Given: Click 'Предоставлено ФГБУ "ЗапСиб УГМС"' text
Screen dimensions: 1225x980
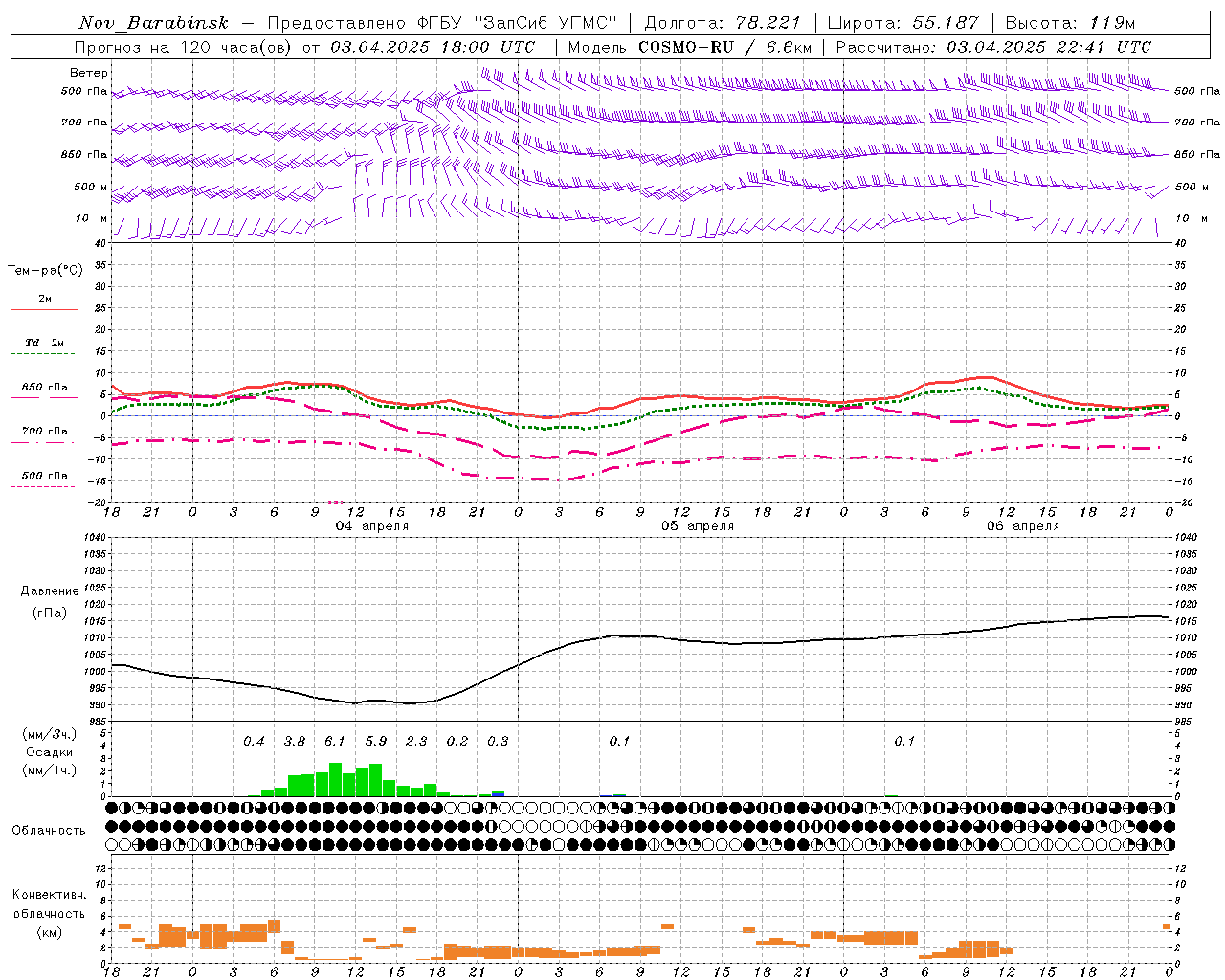Looking at the screenshot, I should 442,23.
